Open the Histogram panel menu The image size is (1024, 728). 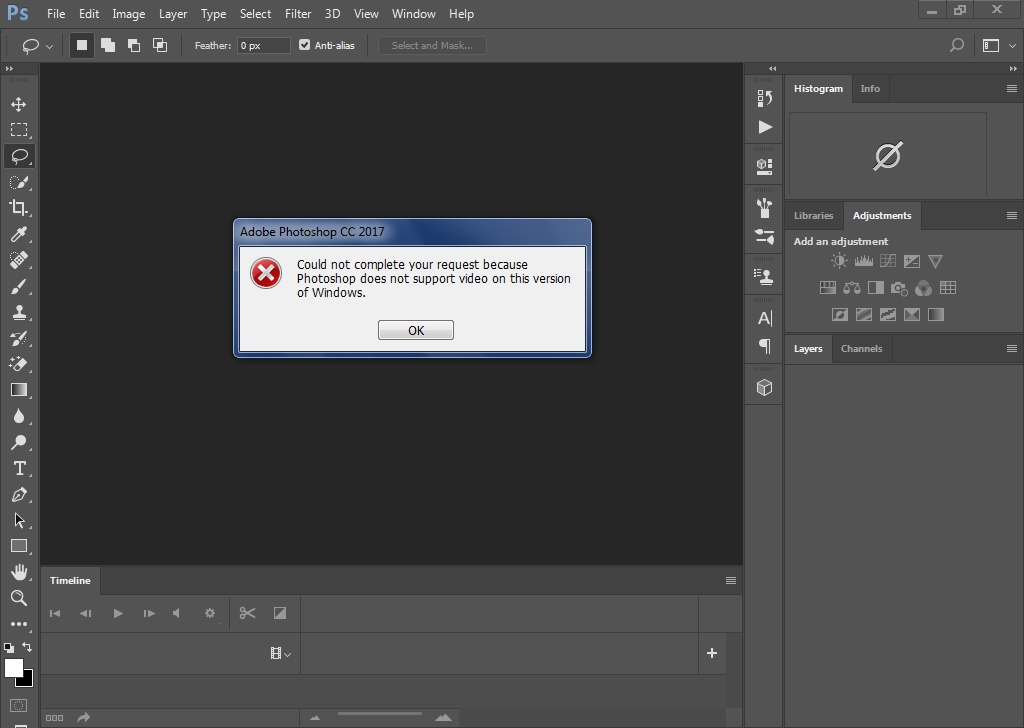coord(1012,89)
